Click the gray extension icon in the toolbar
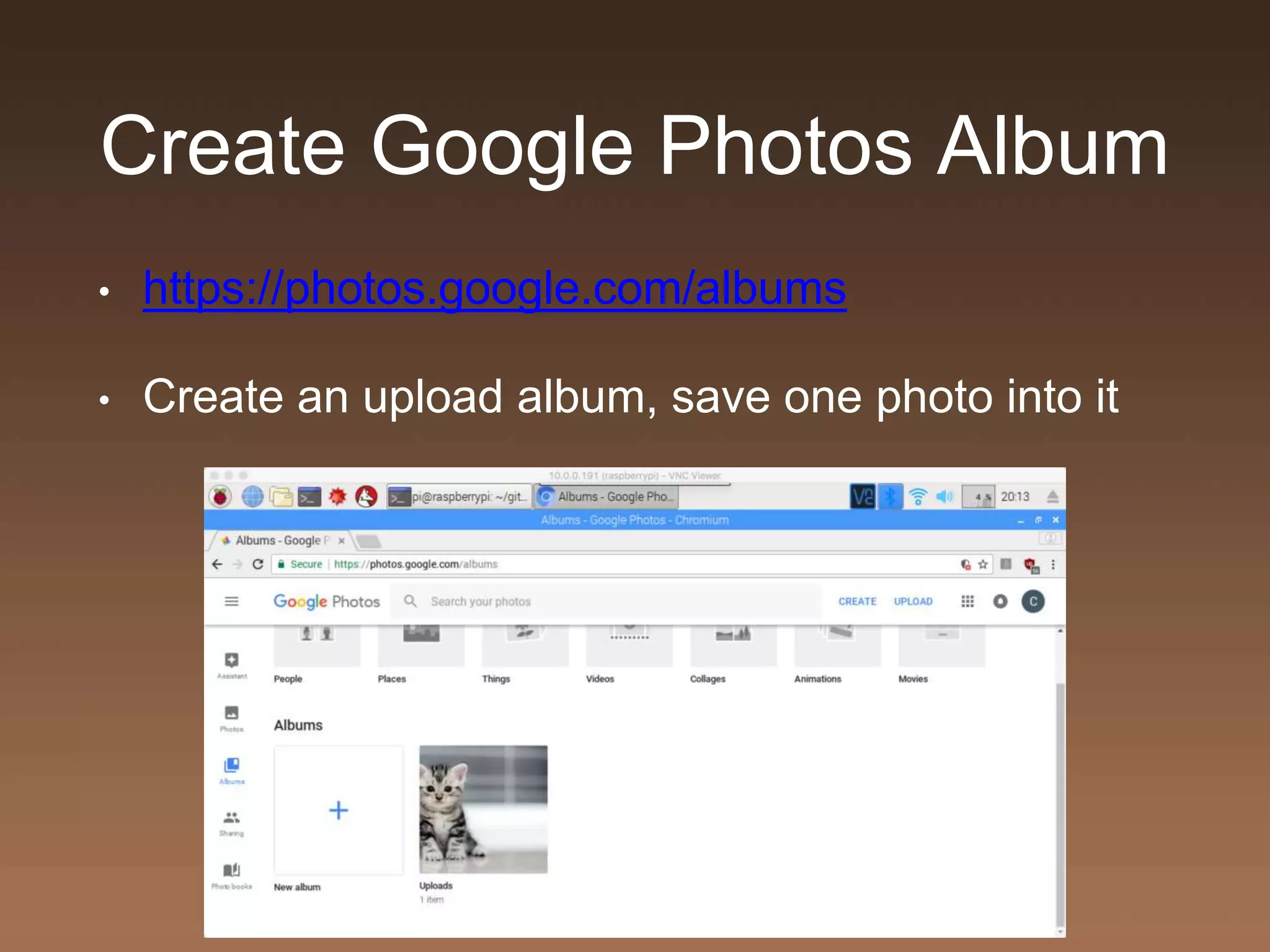Viewport: 1270px width, 952px height. (x=1006, y=564)
